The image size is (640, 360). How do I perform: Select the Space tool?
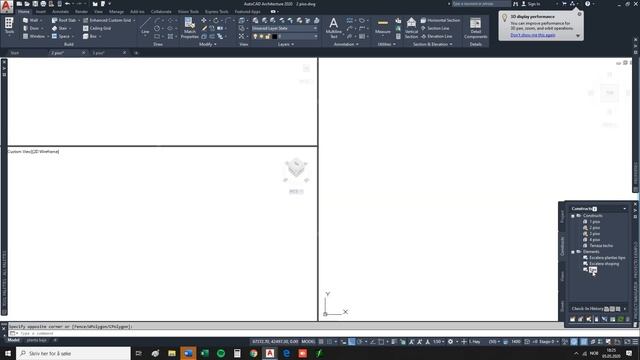[62, 36]
